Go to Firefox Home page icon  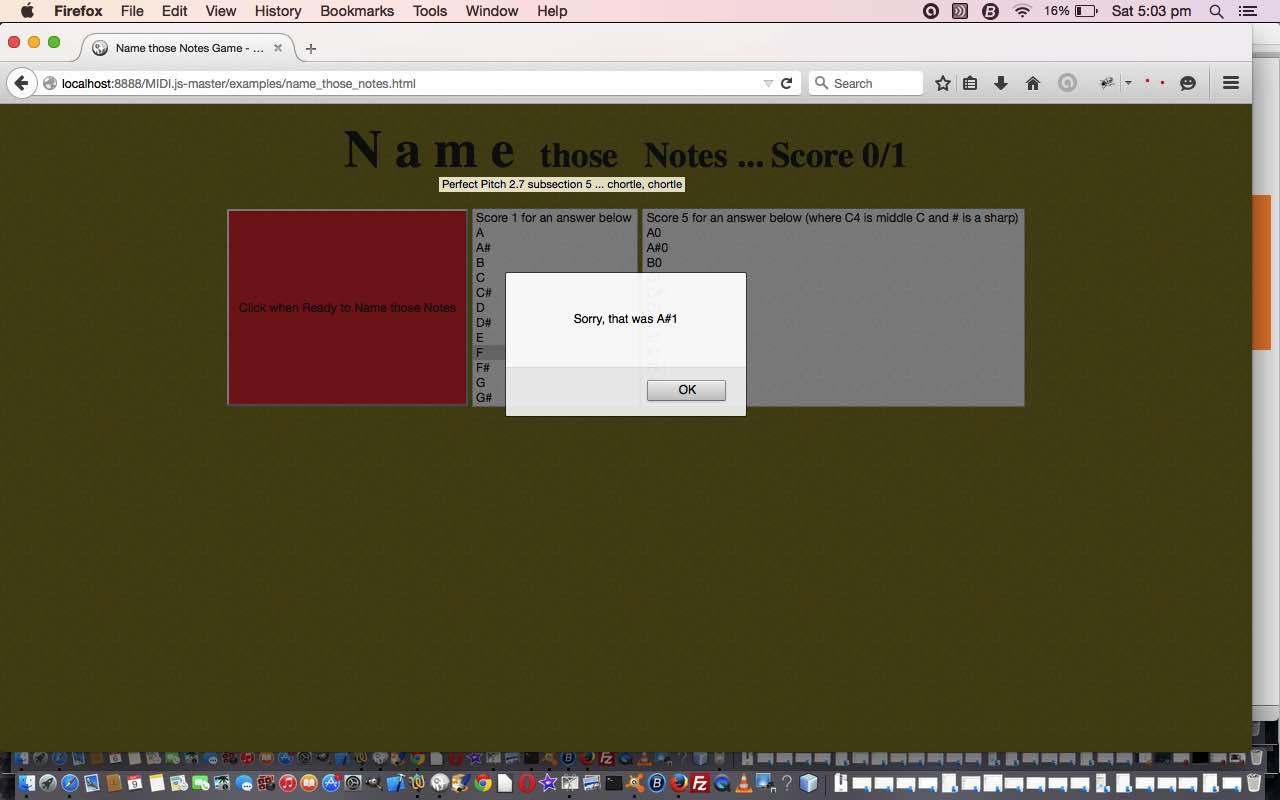[1033, 84]
